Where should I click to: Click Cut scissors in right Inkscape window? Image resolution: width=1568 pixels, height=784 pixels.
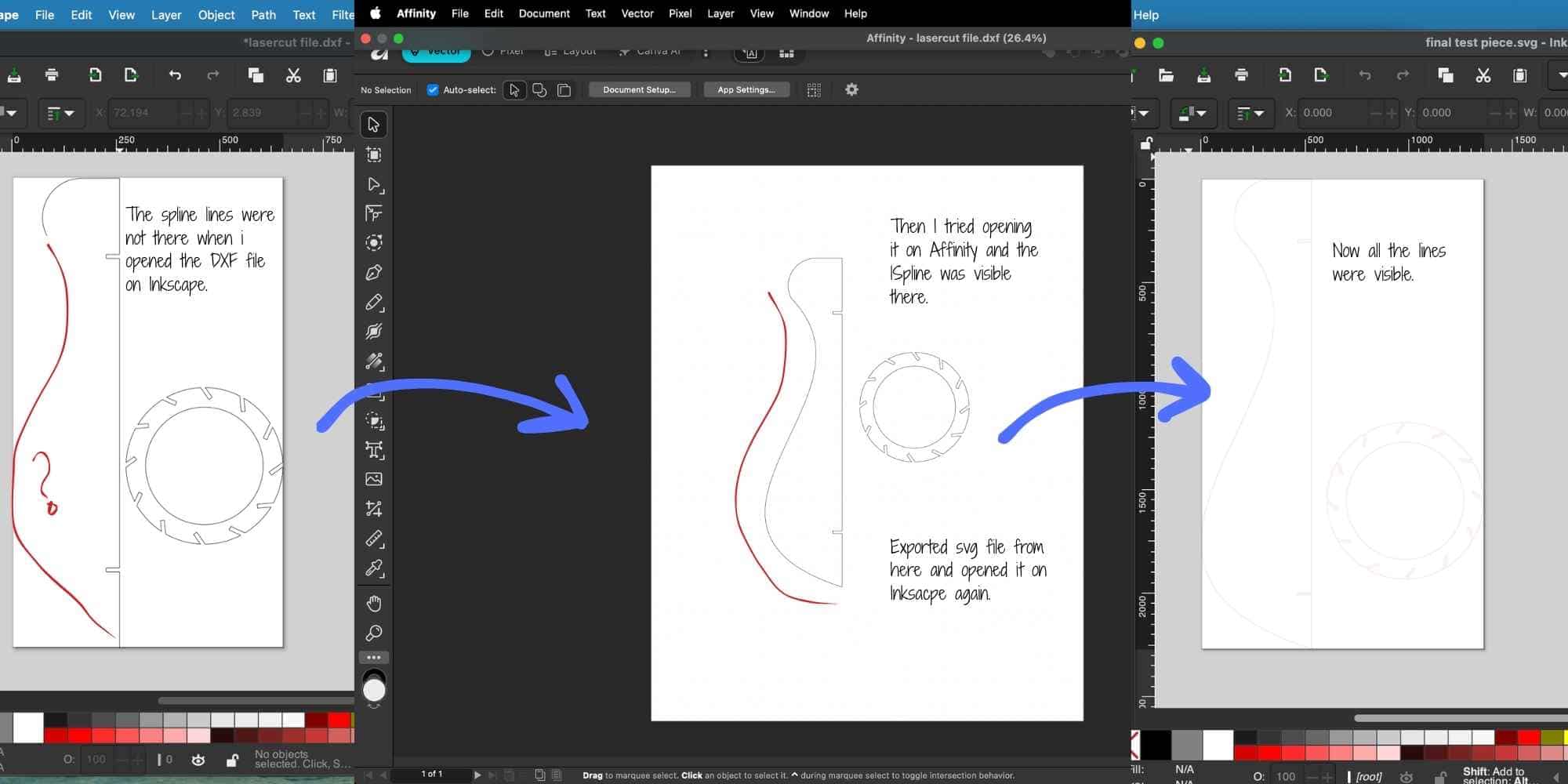pos(1483,75)
